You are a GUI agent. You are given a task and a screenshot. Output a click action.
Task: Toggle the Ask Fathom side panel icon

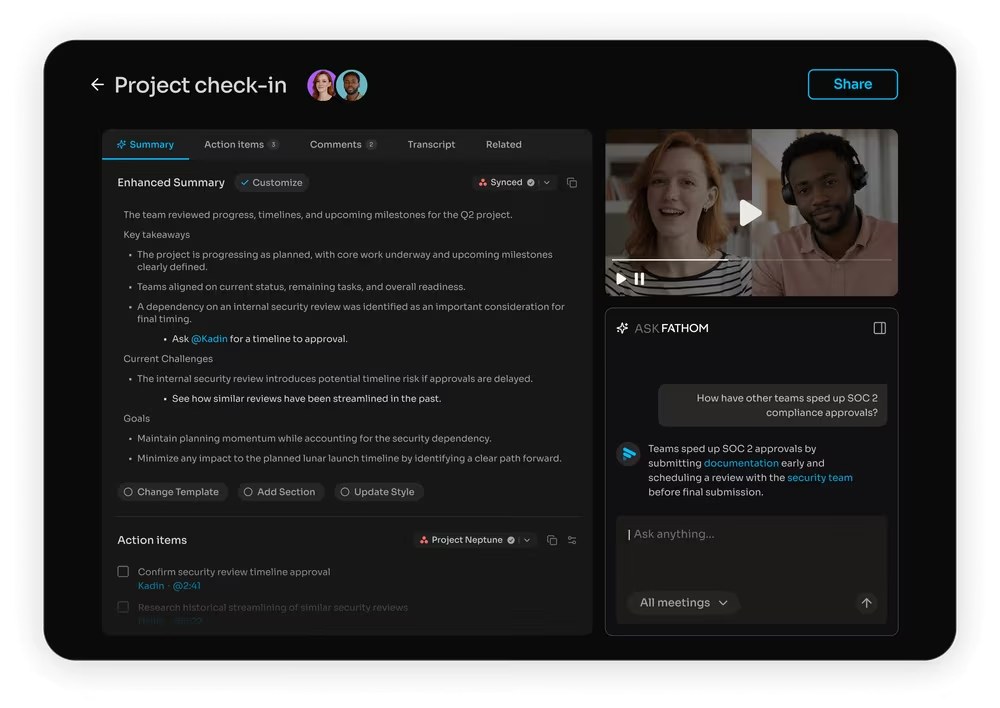coord(879,328)
